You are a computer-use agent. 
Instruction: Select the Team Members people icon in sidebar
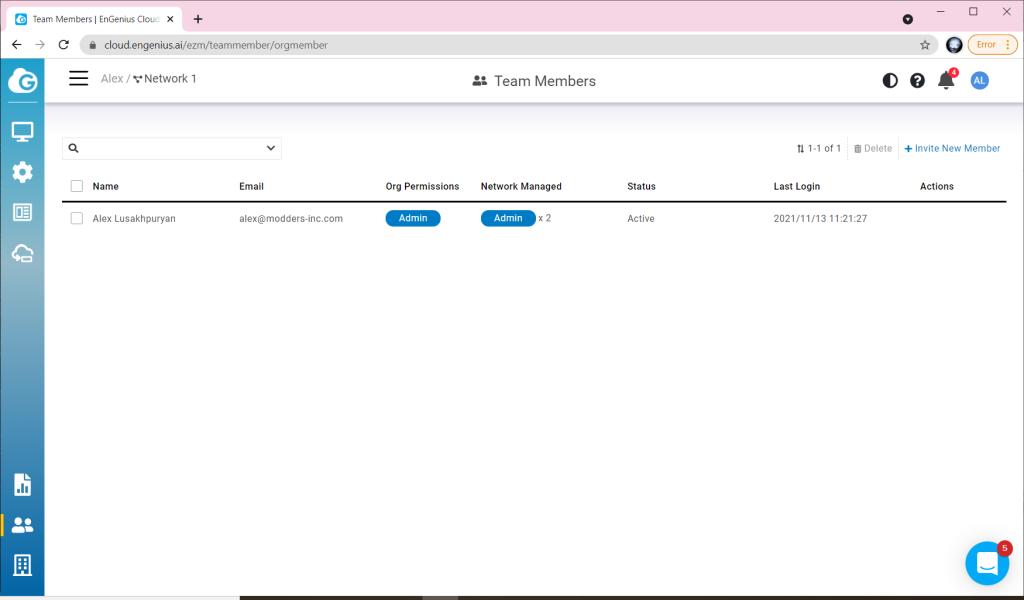click(x=22, y=525)
